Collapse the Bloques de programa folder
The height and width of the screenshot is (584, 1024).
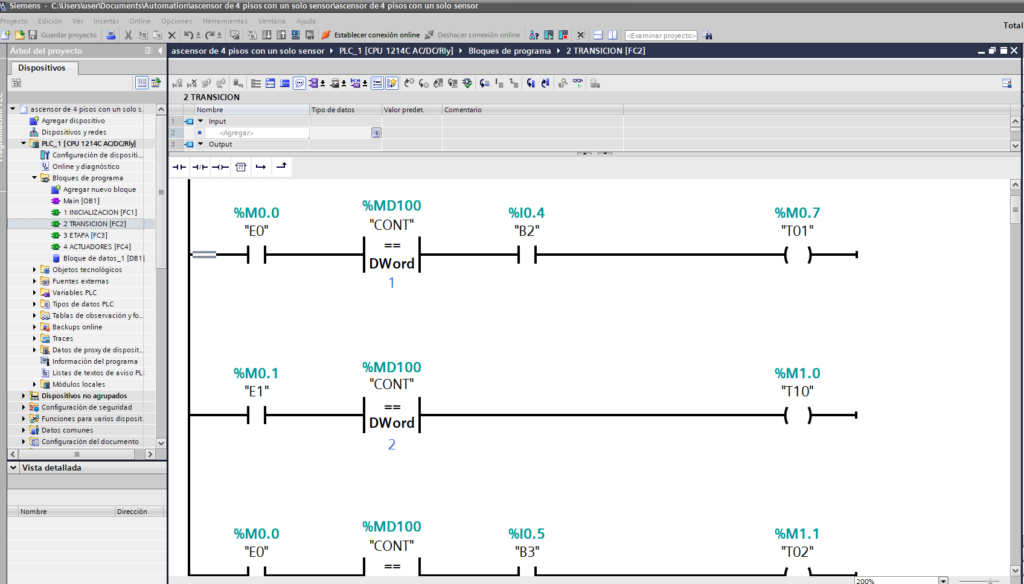(x=34, y=178)
